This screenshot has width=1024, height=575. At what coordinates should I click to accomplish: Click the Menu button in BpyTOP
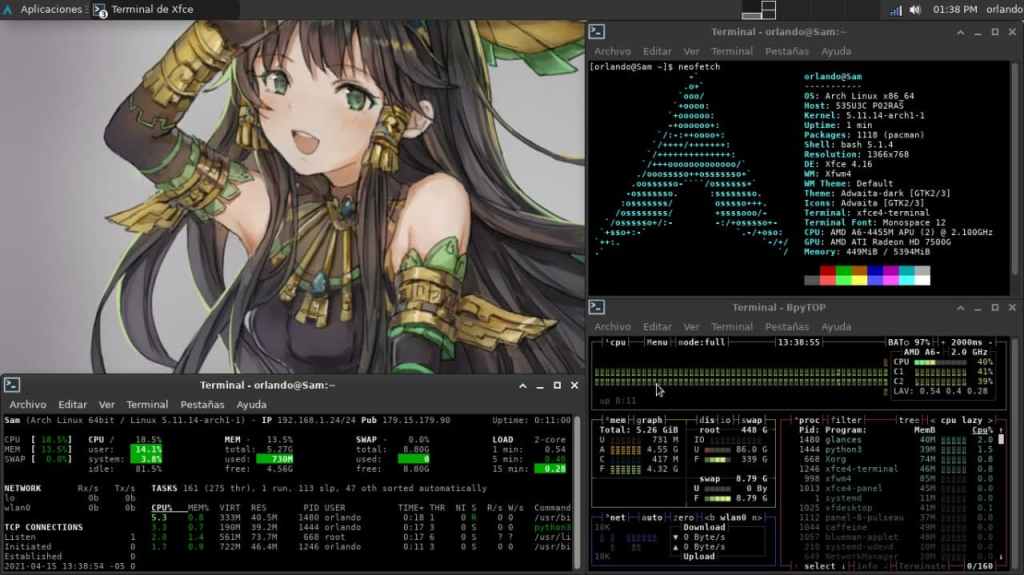pyautogui.click(x=657, y=342)
